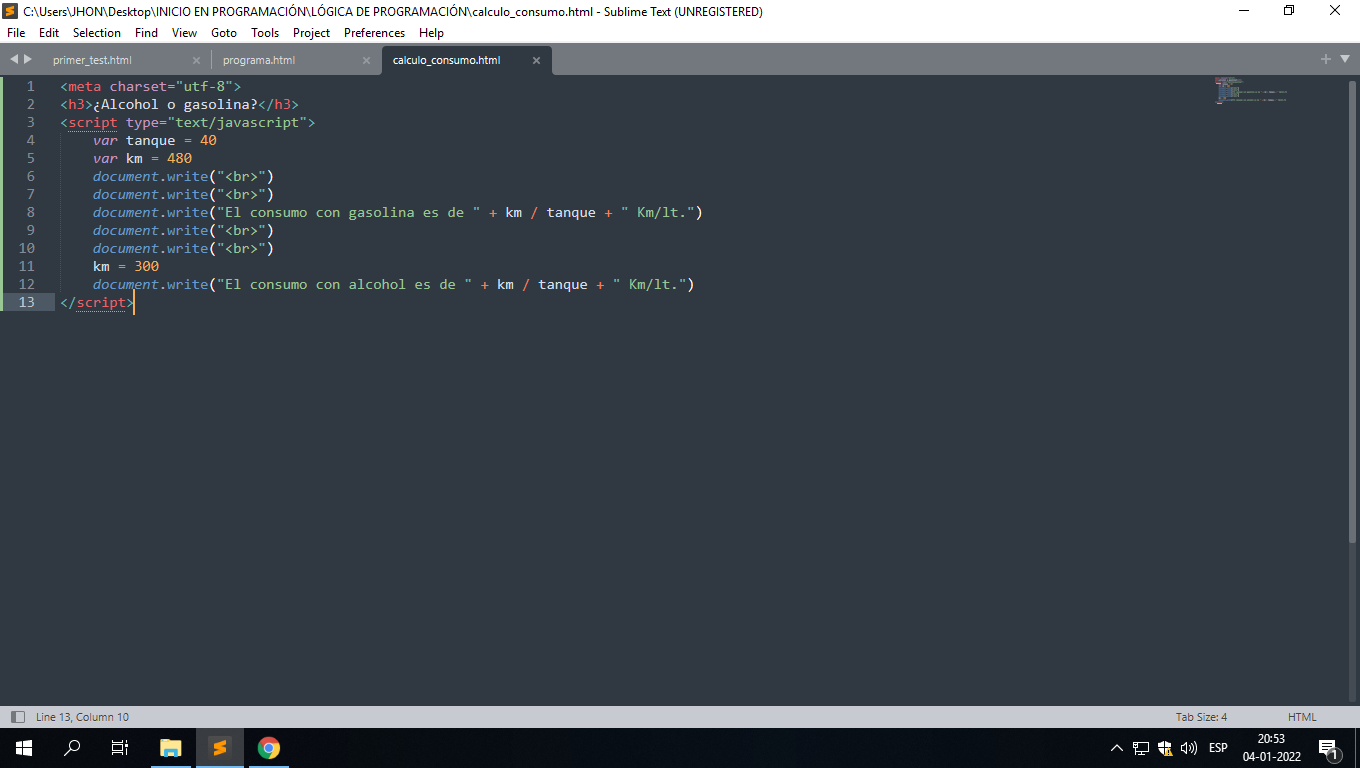The height and width of the screenshot is (768, 1360).
Task: Open Windows search icon in taskbar
Action: pyautogui.click(x=72, y=747)
